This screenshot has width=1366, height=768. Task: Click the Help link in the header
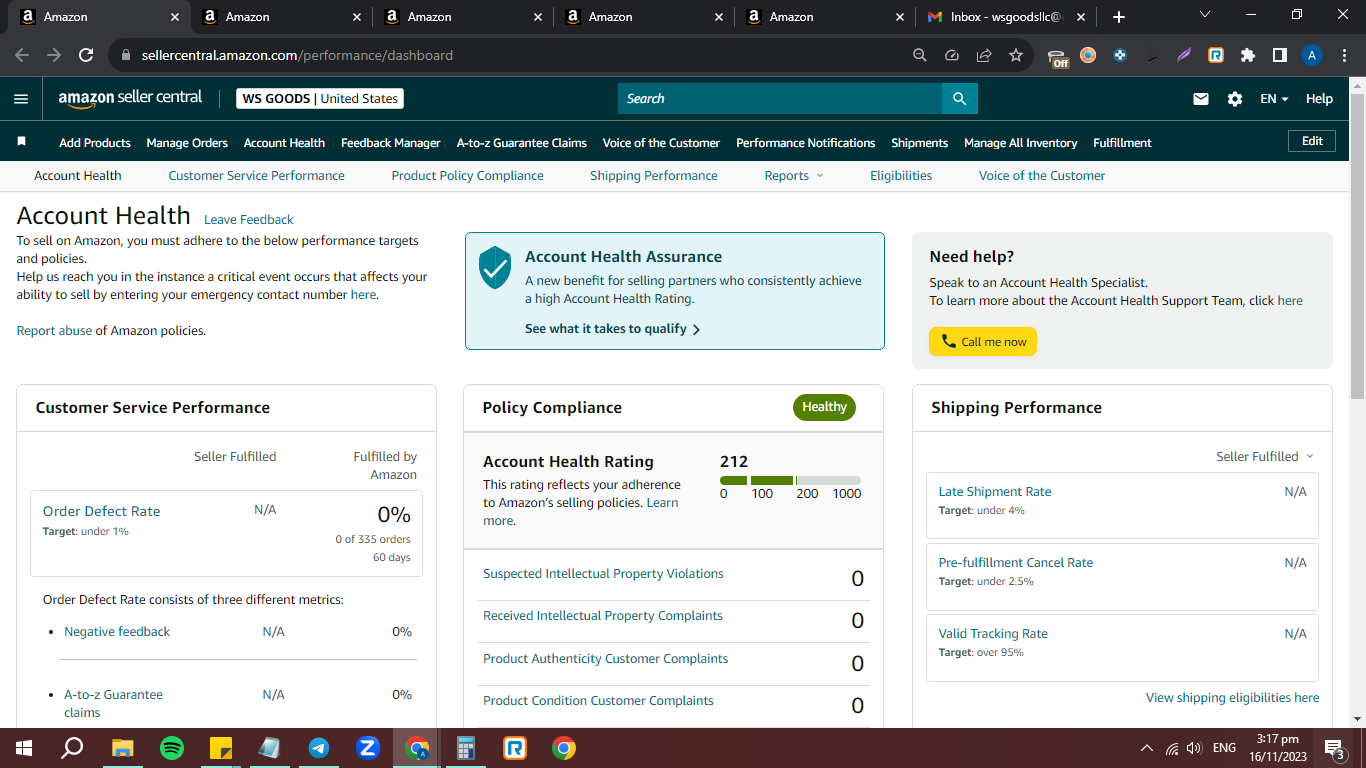click(1319, 99)
